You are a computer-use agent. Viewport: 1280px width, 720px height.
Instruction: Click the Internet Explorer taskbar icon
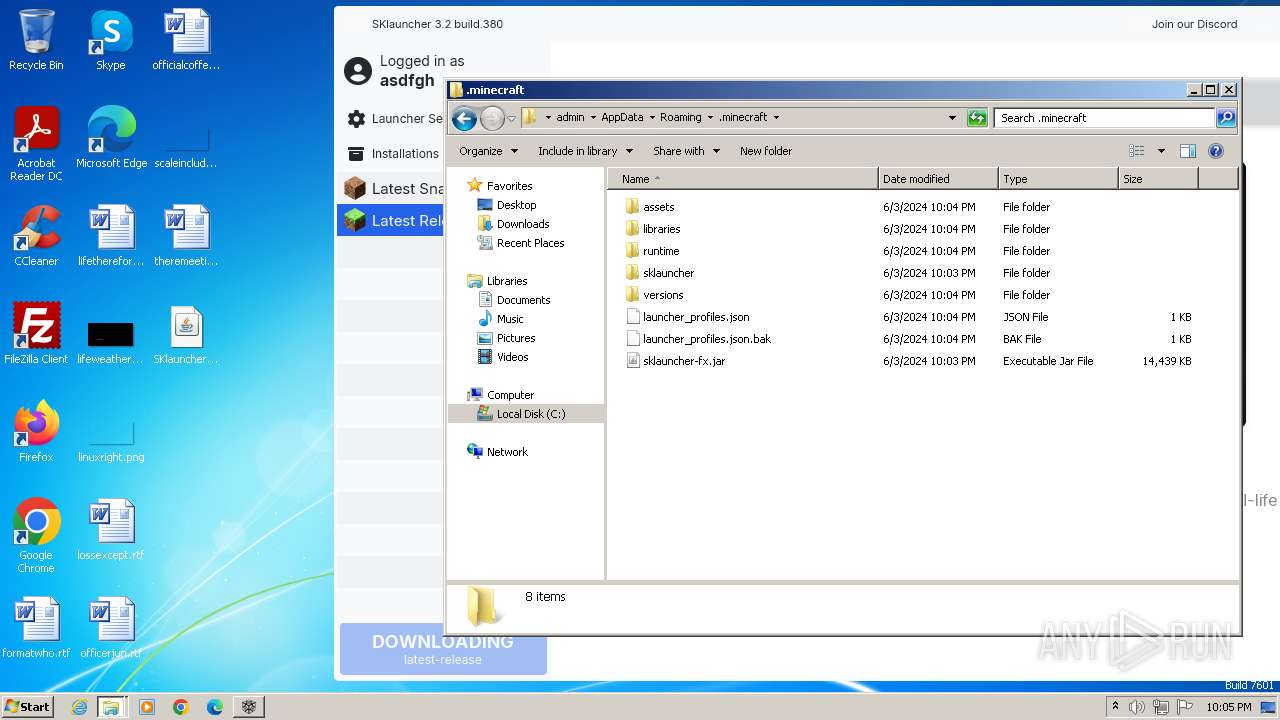(x=79, y=707)
